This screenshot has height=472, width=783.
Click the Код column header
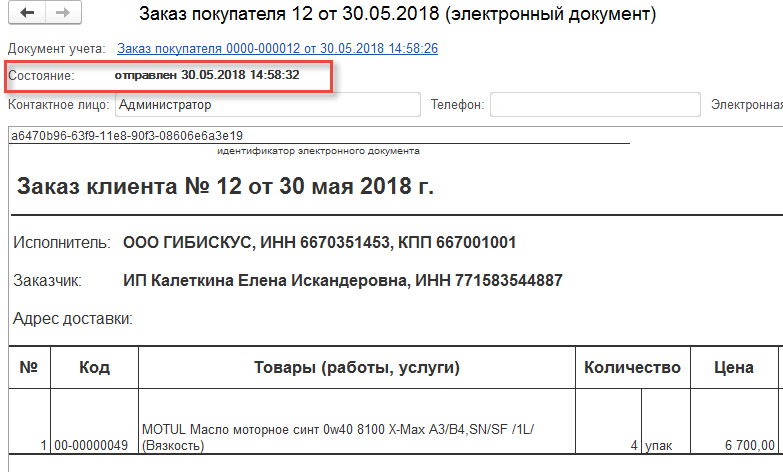coord(94,368)
